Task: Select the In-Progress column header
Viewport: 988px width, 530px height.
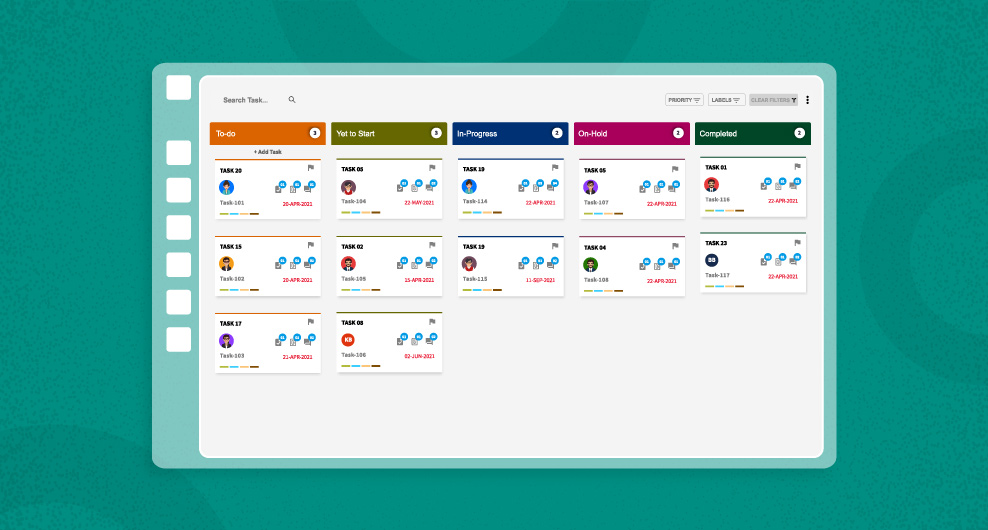Action: (x=510, y=134)
